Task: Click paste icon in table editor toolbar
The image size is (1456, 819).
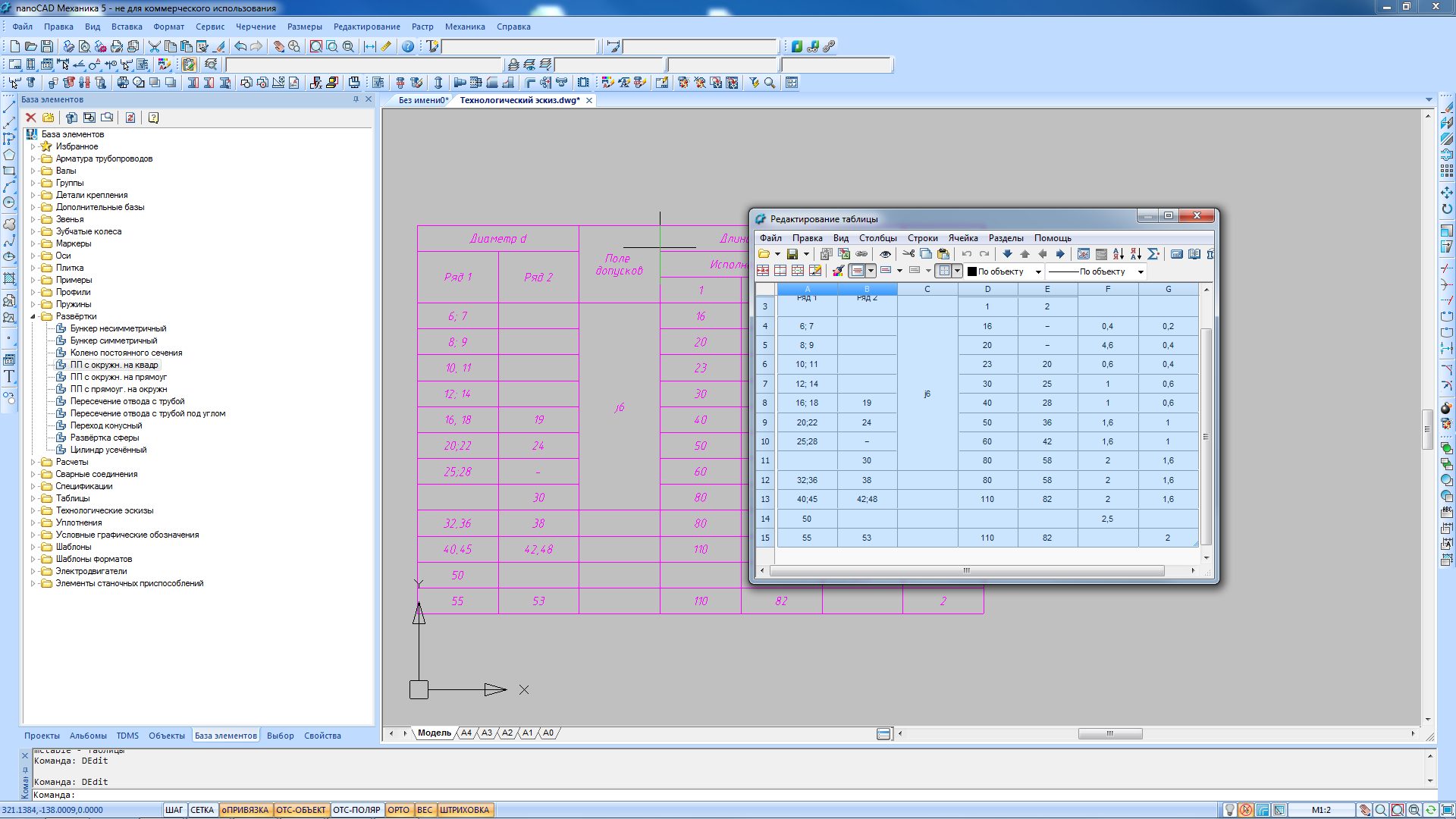Action: coord(943,254)
